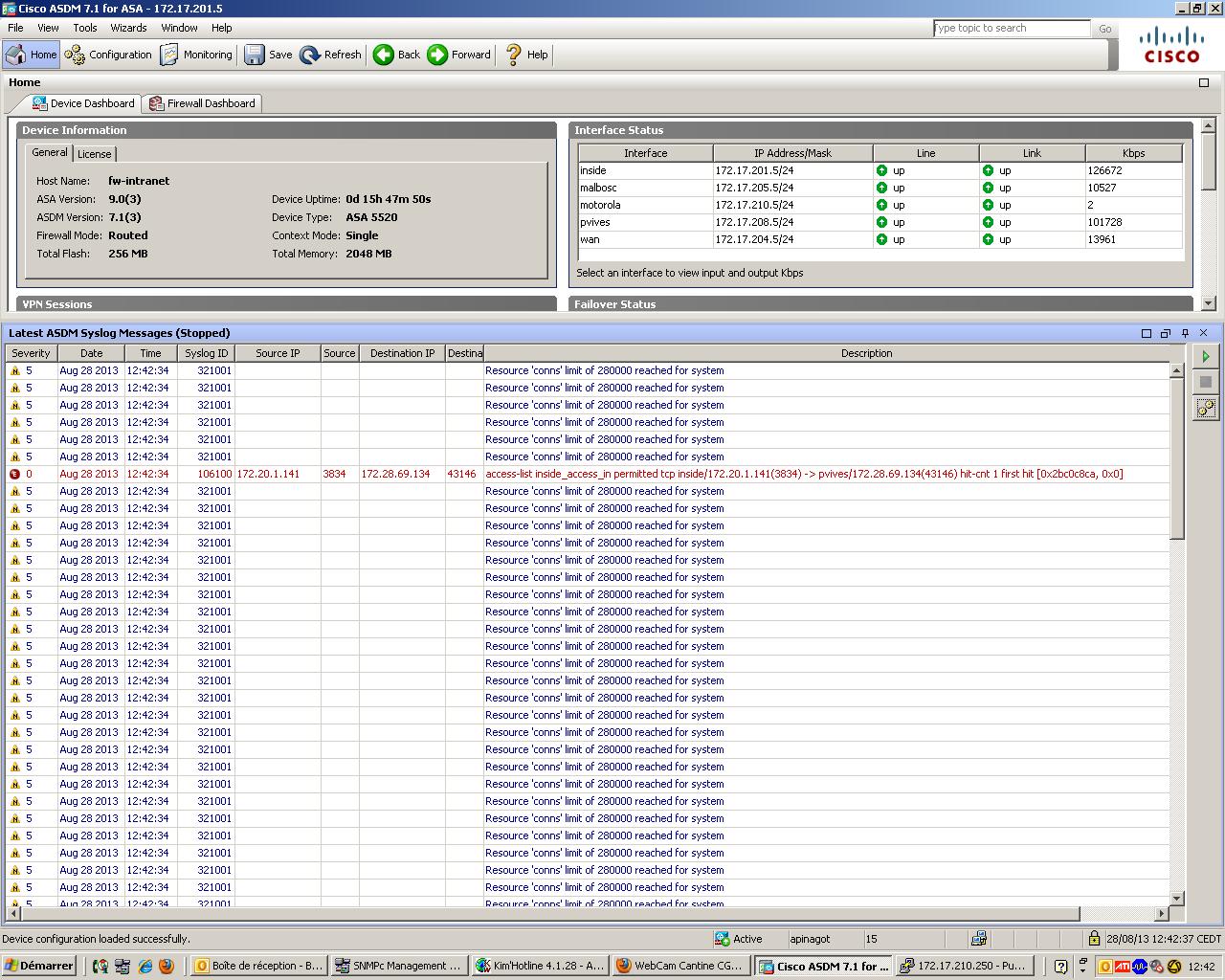Sort syslog by the Destination IP column header

tap(402, 353)
